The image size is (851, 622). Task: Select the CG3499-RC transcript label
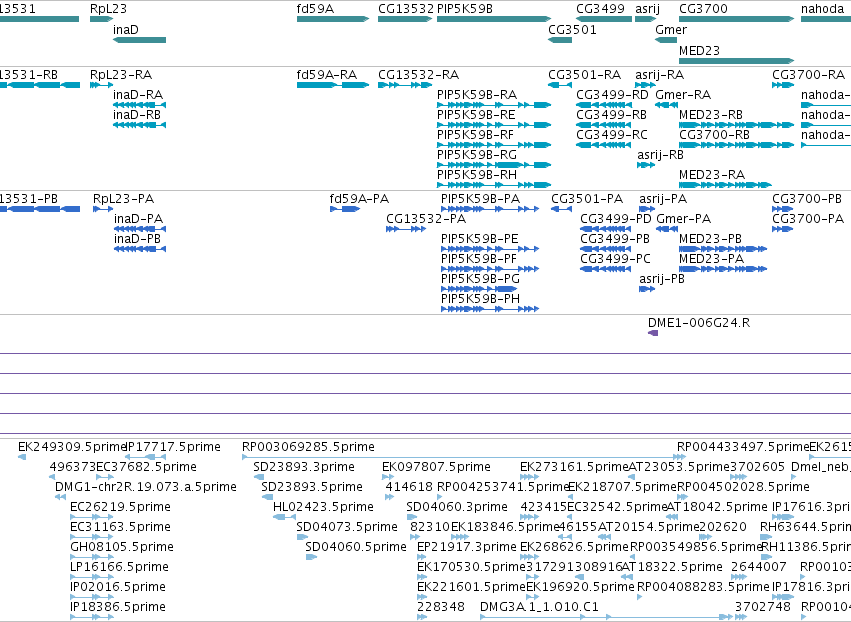(x=612, y=135)
